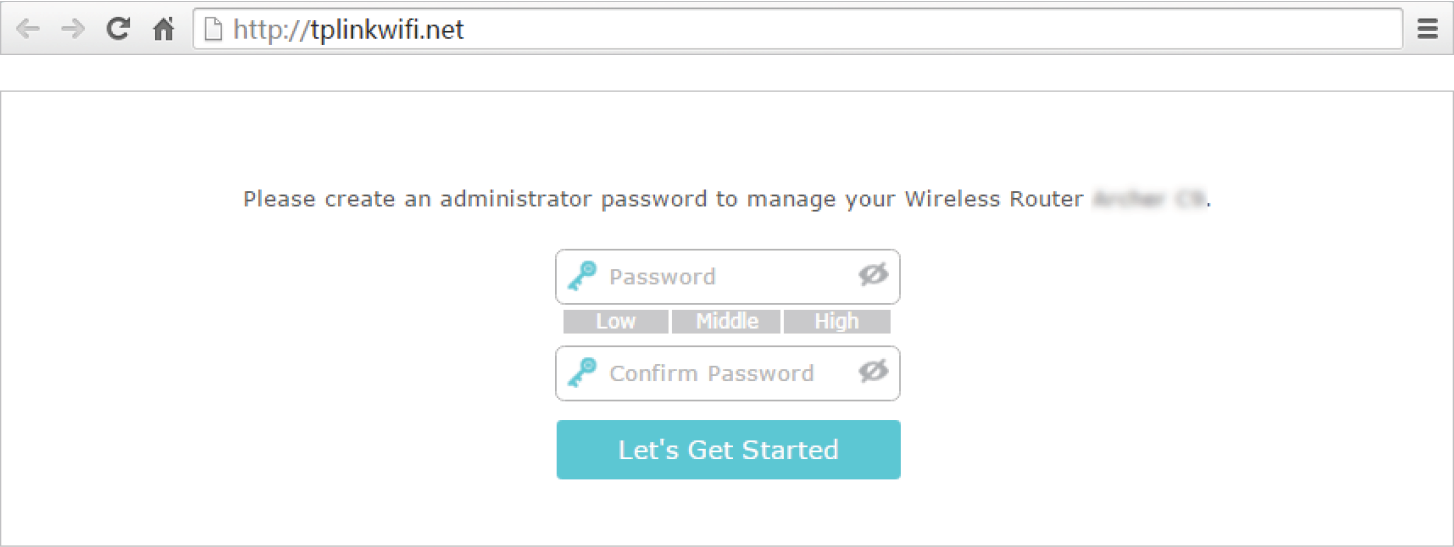Screen dimensions: 1454x547
Task: Click the Let's Get Started button
Action: (728, 450)
